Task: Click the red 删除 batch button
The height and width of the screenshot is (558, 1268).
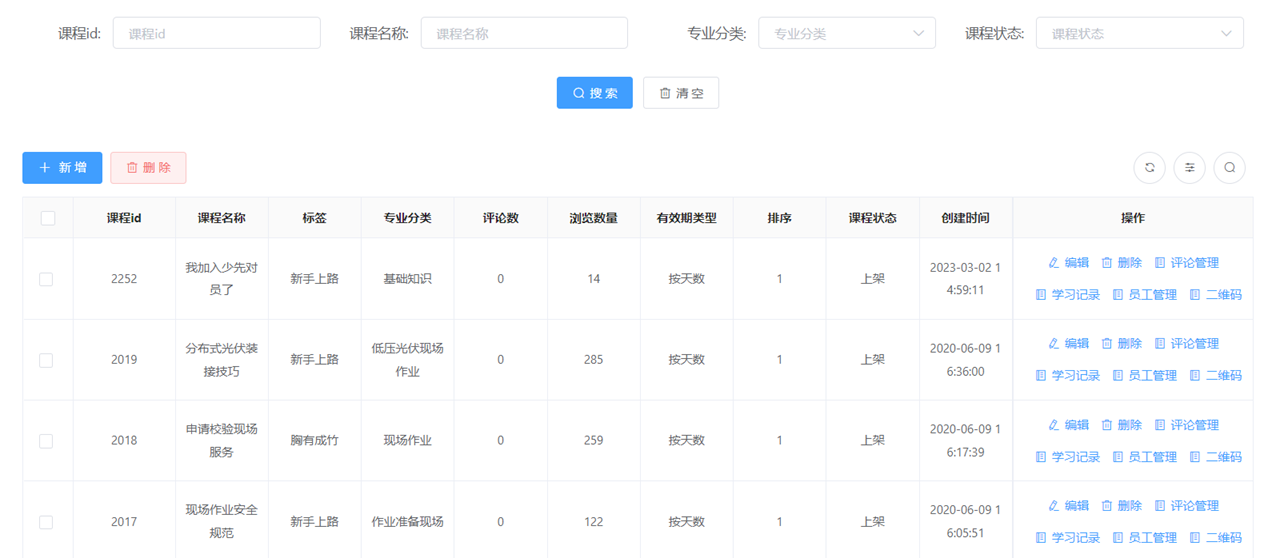Action: pos(148,168)
